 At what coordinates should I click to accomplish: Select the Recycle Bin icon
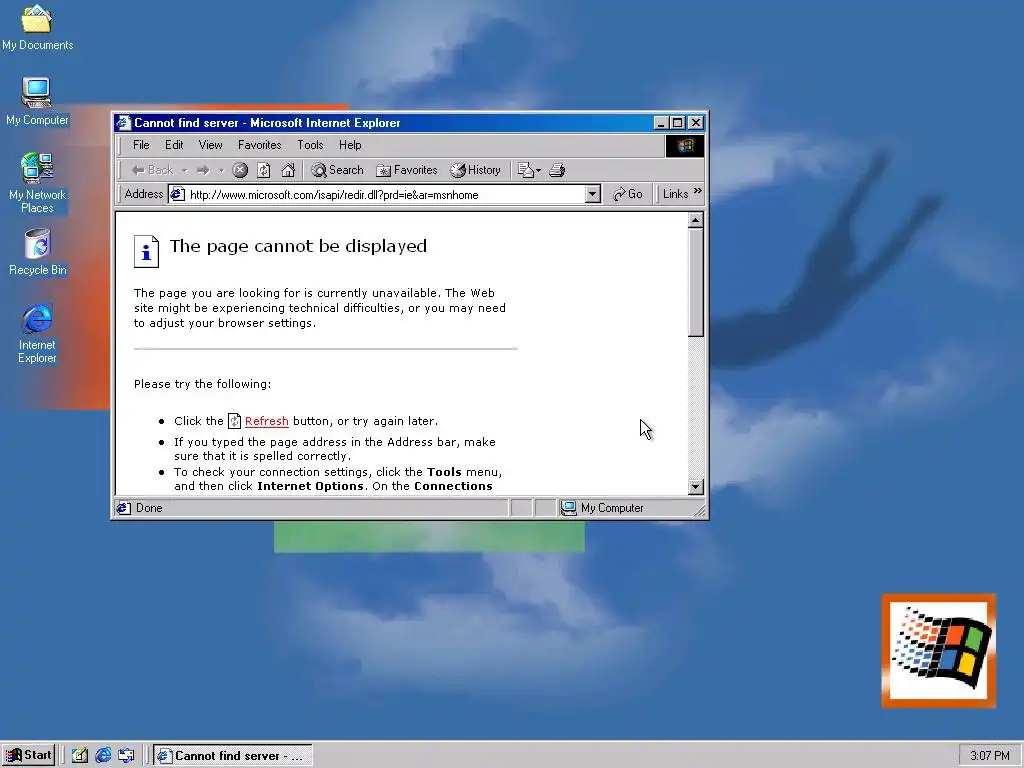point(37,251)
